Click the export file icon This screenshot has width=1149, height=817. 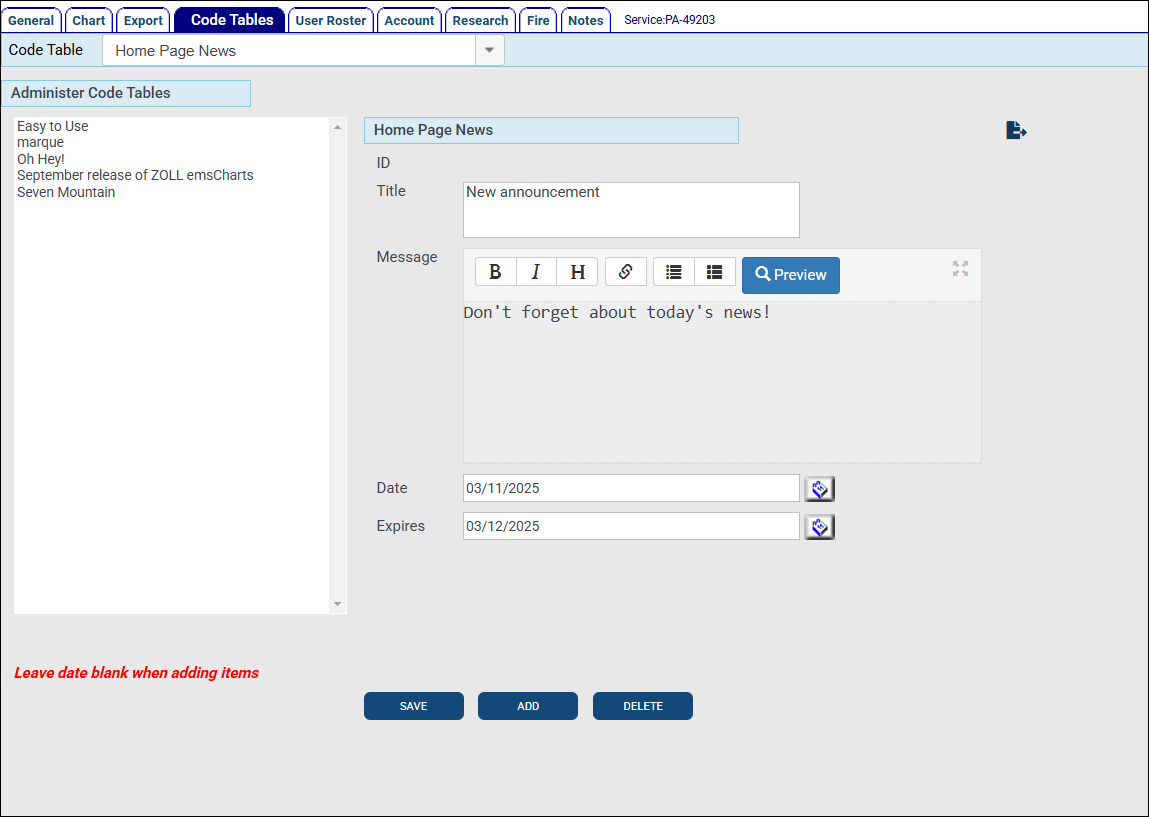(1016, 130)
